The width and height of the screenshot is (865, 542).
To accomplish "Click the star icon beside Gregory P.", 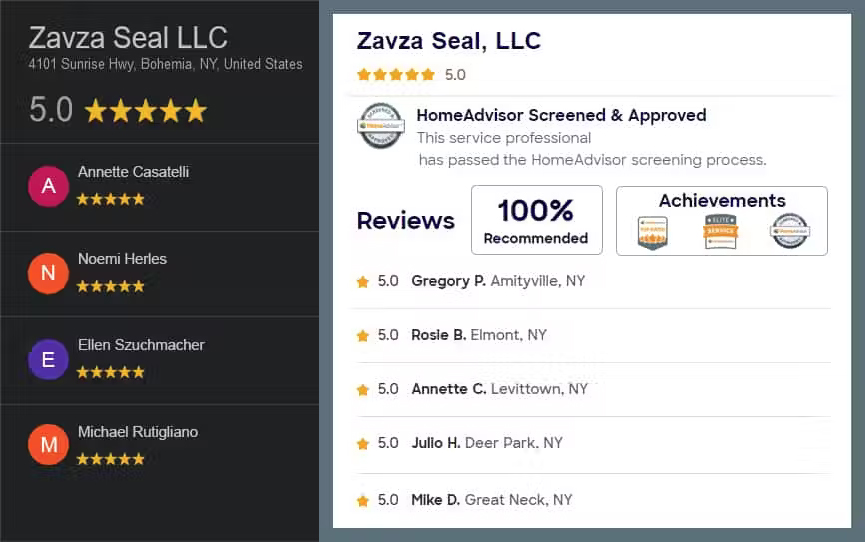I will (x=362, y=282).
